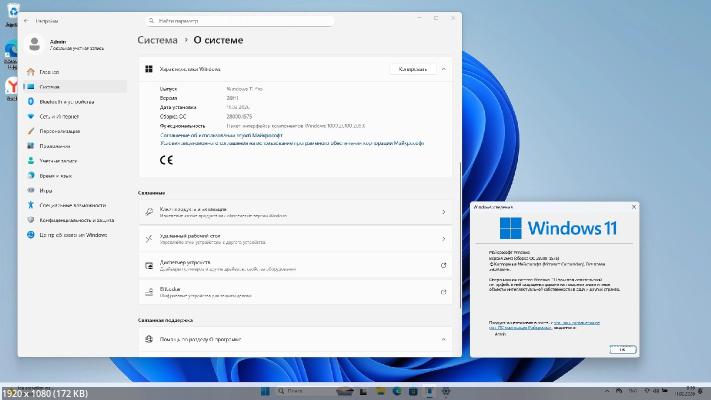Open Центр обновления Windows section
The image size is (711, 400).
click(x=74, y=235)
